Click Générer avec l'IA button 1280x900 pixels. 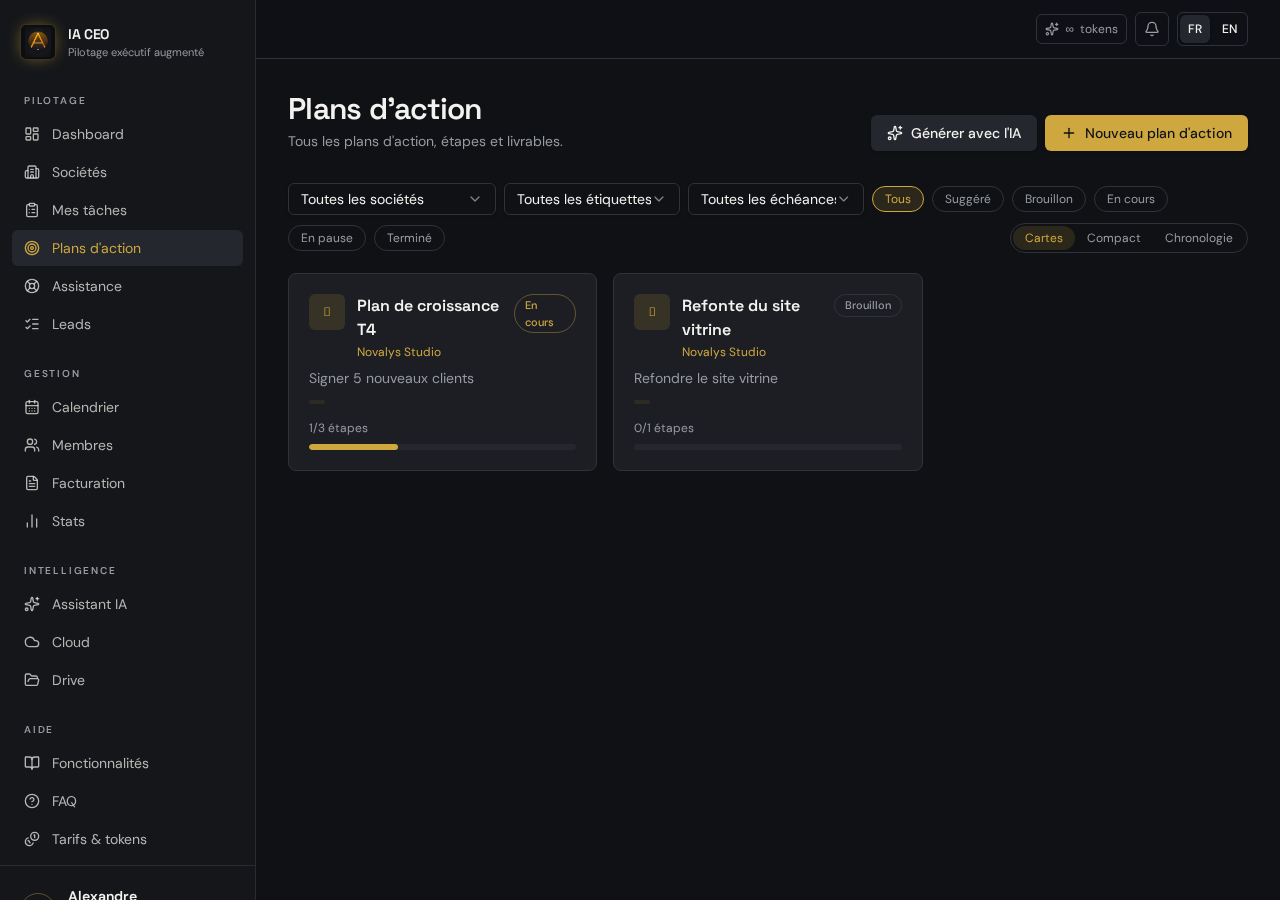(954, 133)
